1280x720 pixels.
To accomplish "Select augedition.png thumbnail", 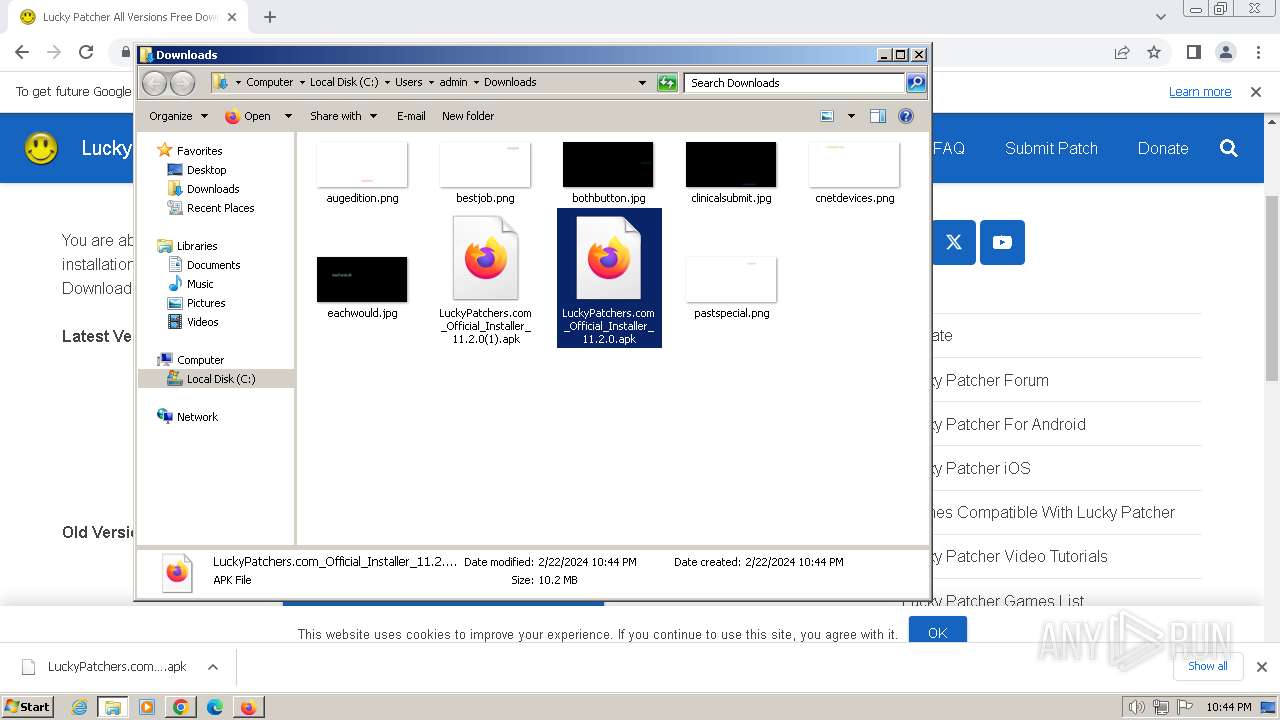I will point(362,165).
